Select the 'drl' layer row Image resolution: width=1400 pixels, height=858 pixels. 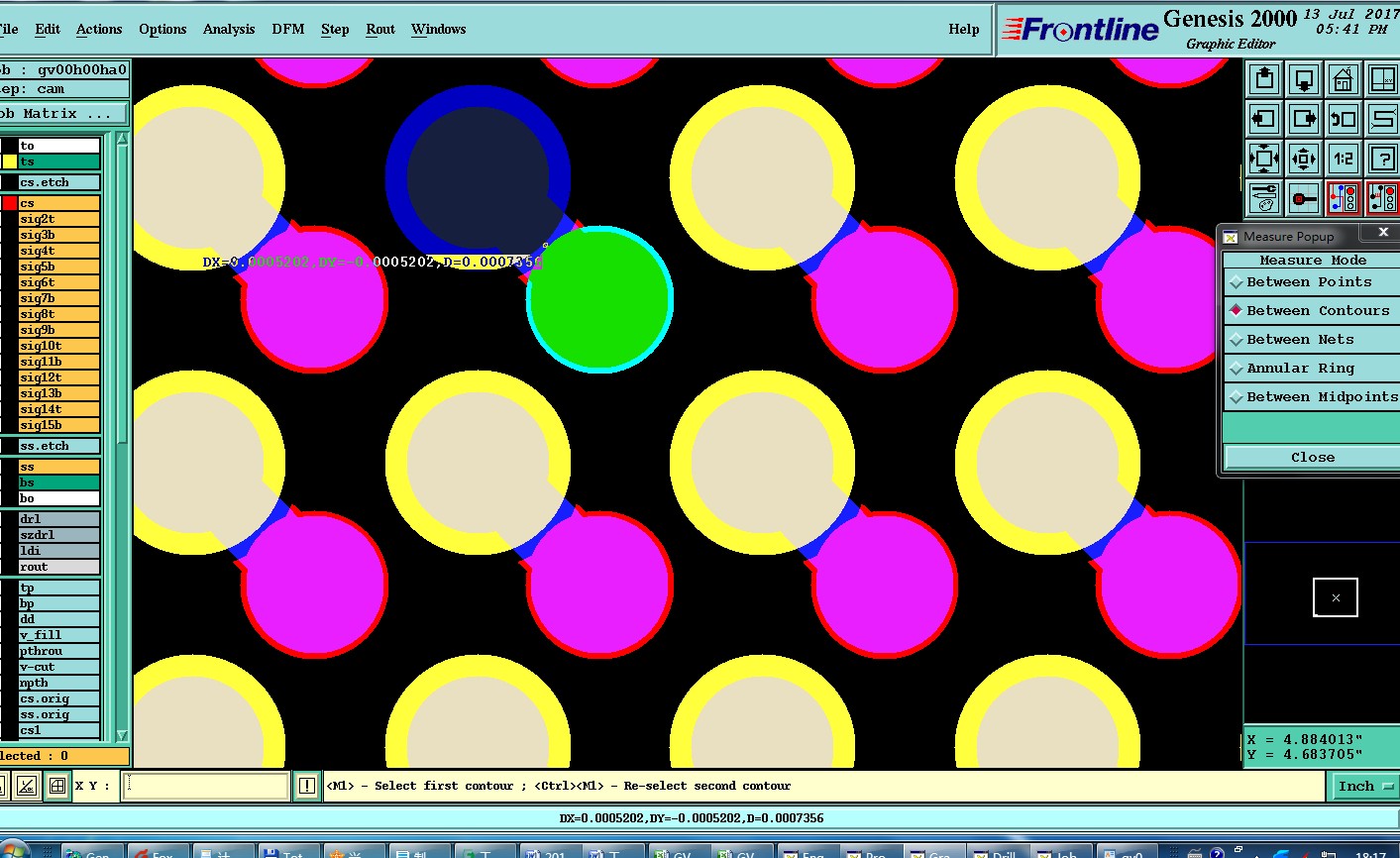pos(59,519)
